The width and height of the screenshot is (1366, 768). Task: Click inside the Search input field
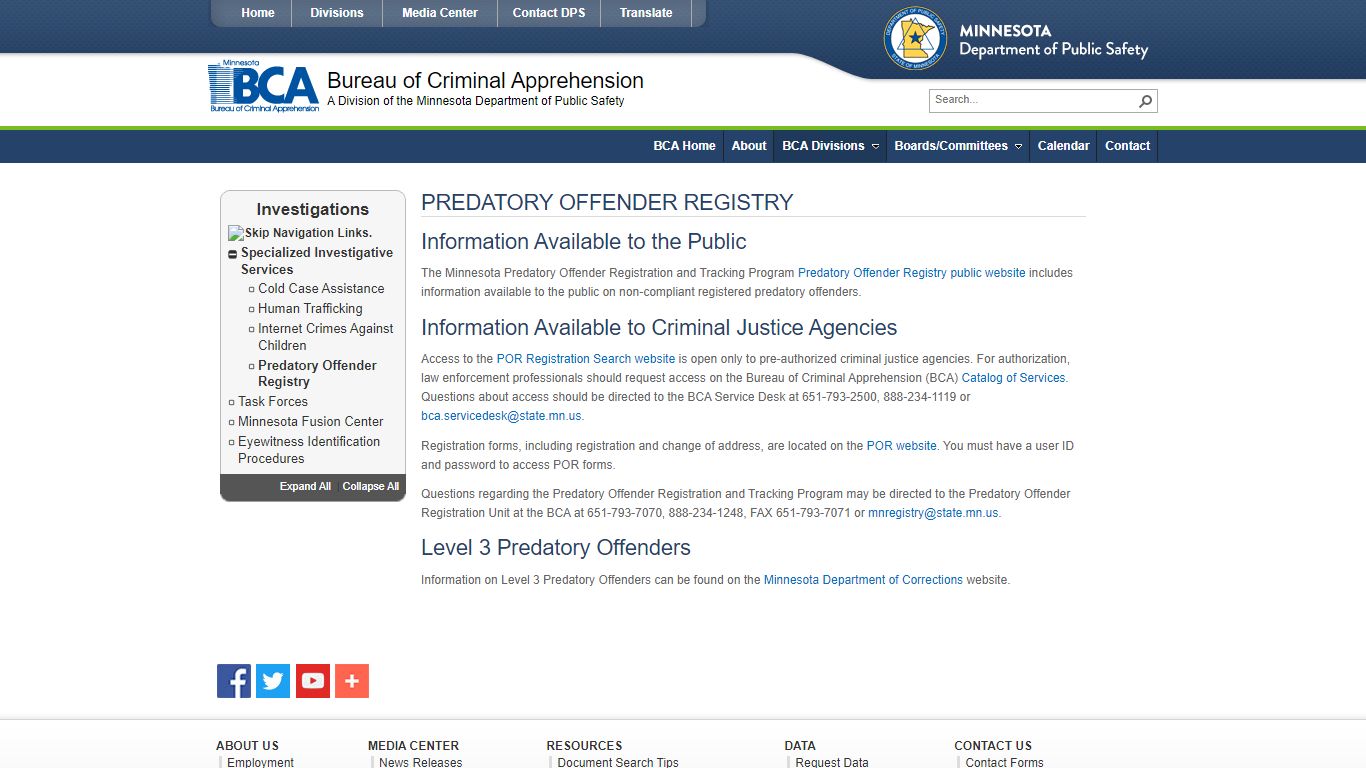[1032, 100]
